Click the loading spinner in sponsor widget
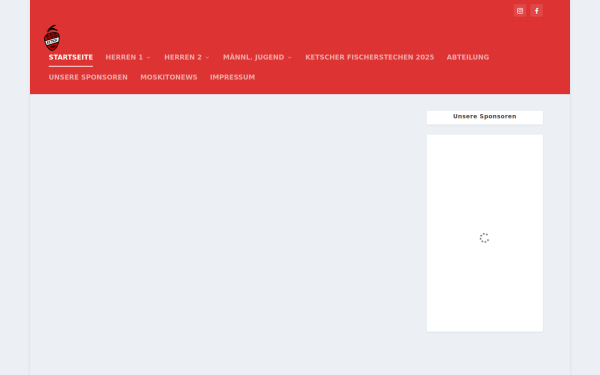The height and width of the screenshot is (375, 600). pyautogui.click(x=484, y=238)
